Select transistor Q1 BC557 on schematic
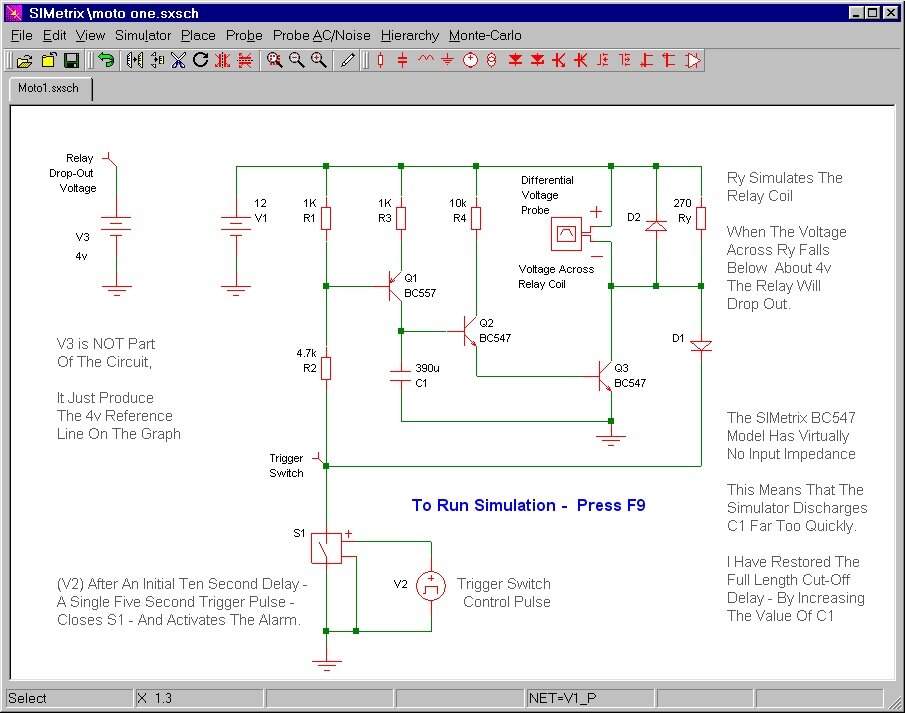The height and width of the screenshot is (713, 905). click(395, 287)
